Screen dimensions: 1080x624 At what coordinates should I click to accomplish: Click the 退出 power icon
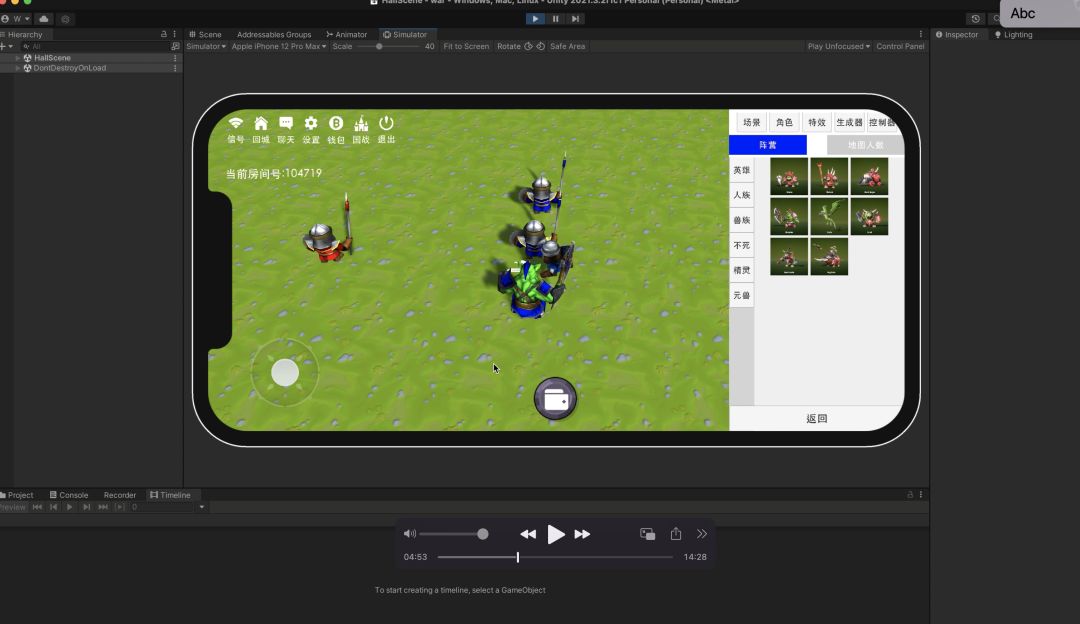click(x=386, y=124)
